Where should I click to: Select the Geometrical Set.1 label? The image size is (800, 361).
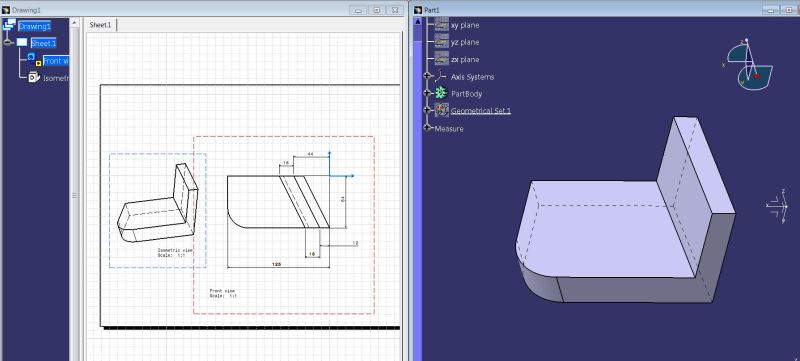point(481,111)
